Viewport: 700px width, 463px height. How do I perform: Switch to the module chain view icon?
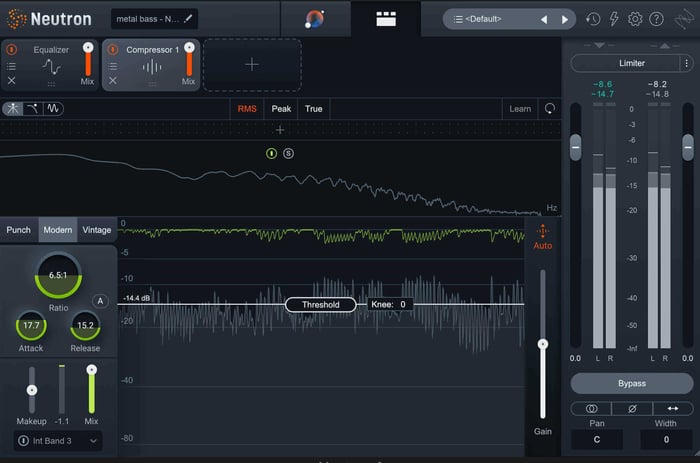tap(386, 19)
